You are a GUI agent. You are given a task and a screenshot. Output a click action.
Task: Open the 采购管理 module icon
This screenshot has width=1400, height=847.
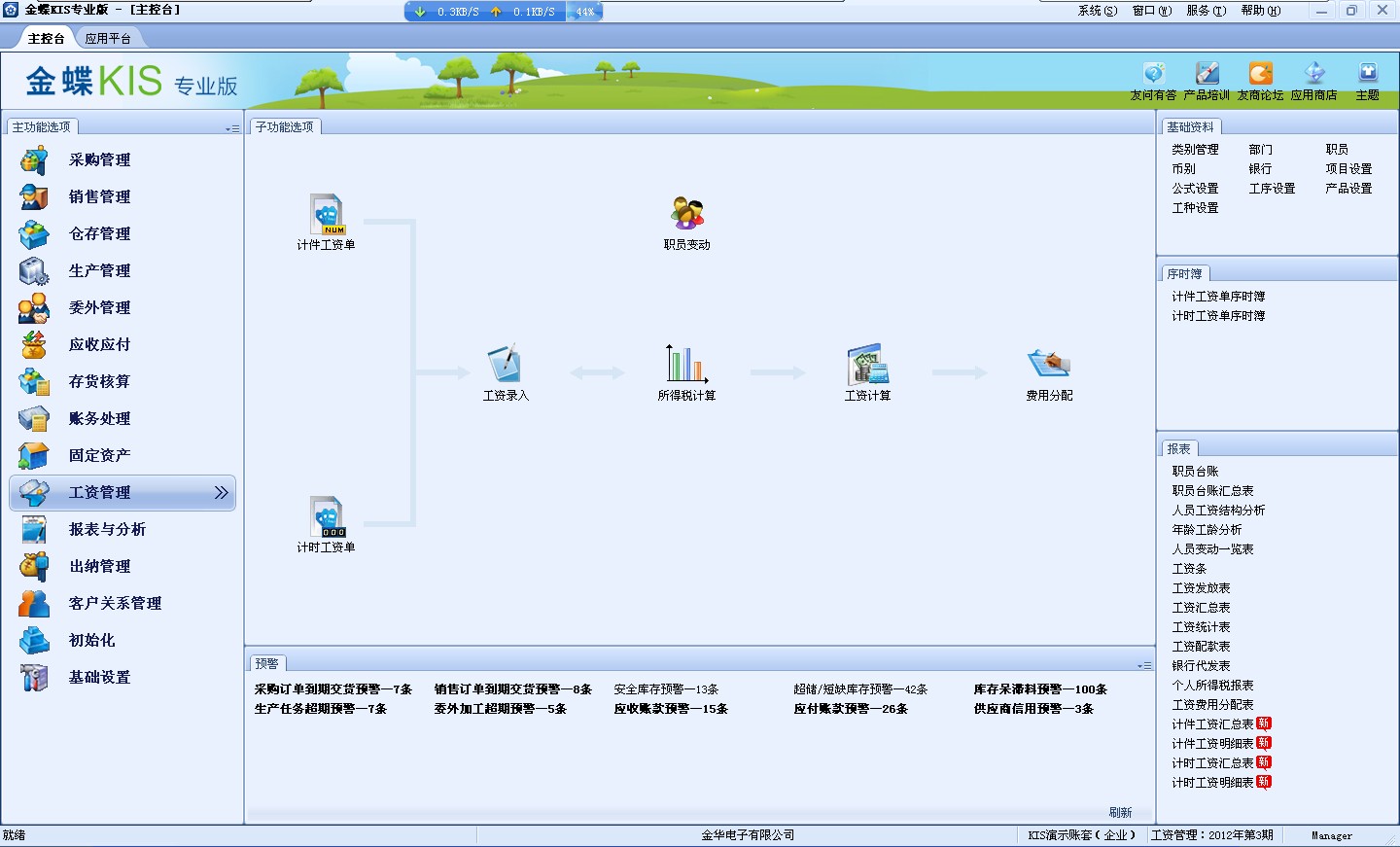[34, 159]
